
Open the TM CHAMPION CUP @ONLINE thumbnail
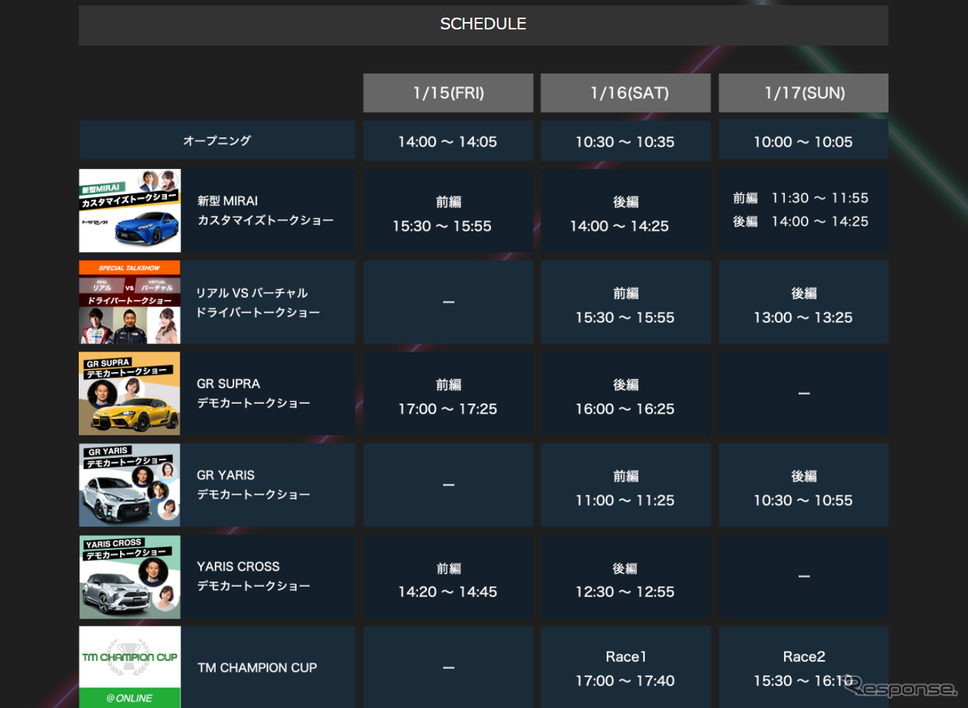[x=130, y=667]
